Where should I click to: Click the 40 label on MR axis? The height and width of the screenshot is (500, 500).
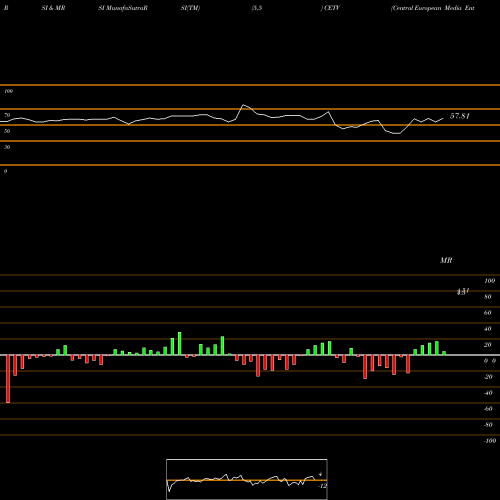(x=487, y=329)
